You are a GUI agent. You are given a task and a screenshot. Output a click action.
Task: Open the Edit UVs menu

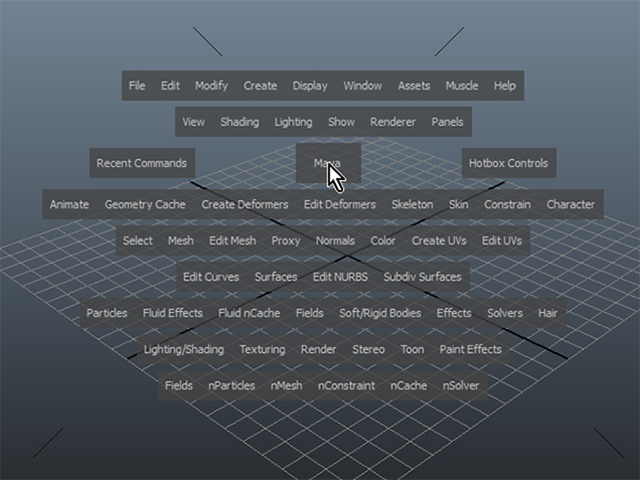coord(502,241)
